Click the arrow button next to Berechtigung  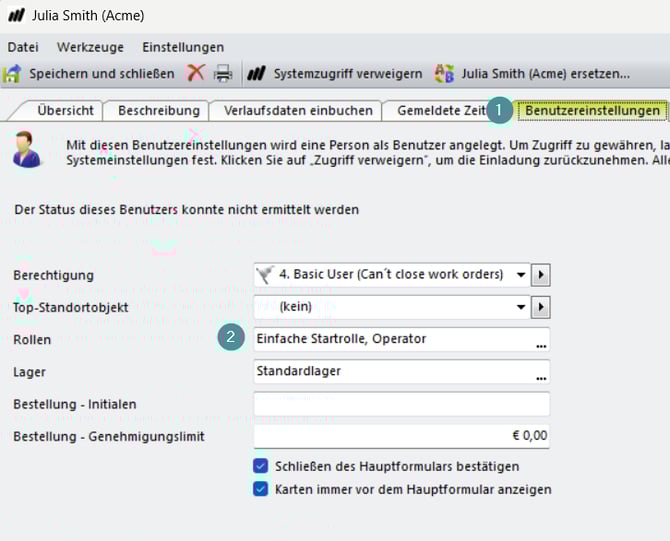[541, 275]
